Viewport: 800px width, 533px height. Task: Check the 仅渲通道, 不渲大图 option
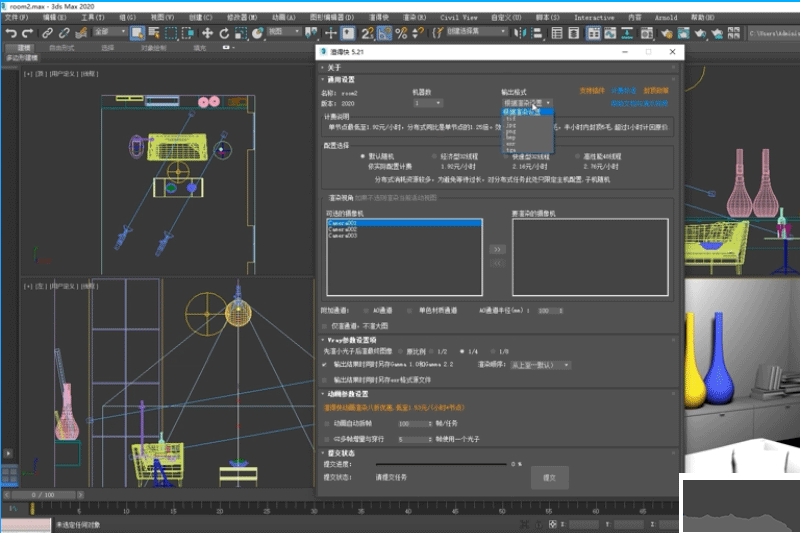pyautogui.click(x=325, y=325)
